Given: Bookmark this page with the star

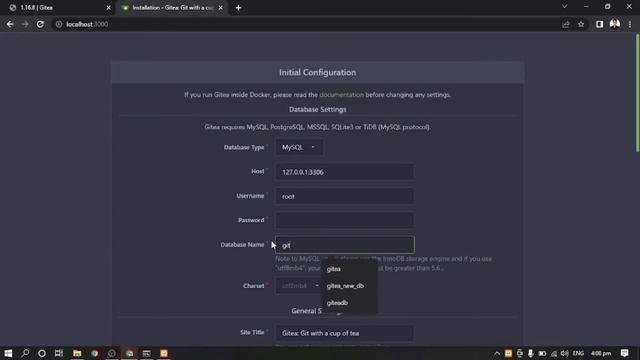Looking at the screenshot, I should [x=581, y=24].
